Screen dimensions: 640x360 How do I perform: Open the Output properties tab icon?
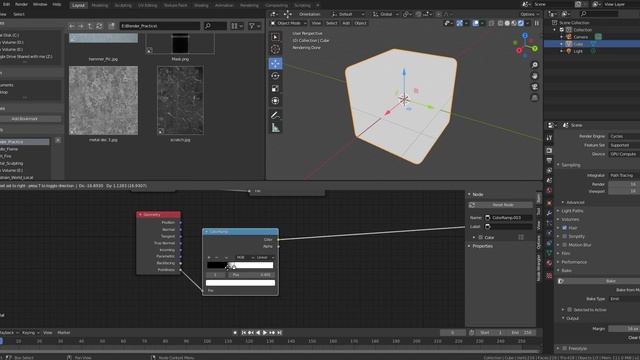click(x=549, y=160)
